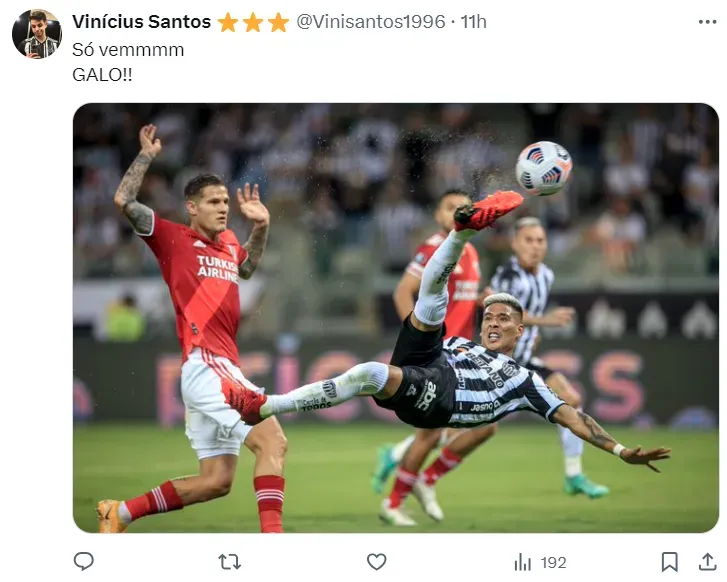Click the repost arrows icon
The height and width of the screenshot is (582, 727).
[x=230, y=562]
